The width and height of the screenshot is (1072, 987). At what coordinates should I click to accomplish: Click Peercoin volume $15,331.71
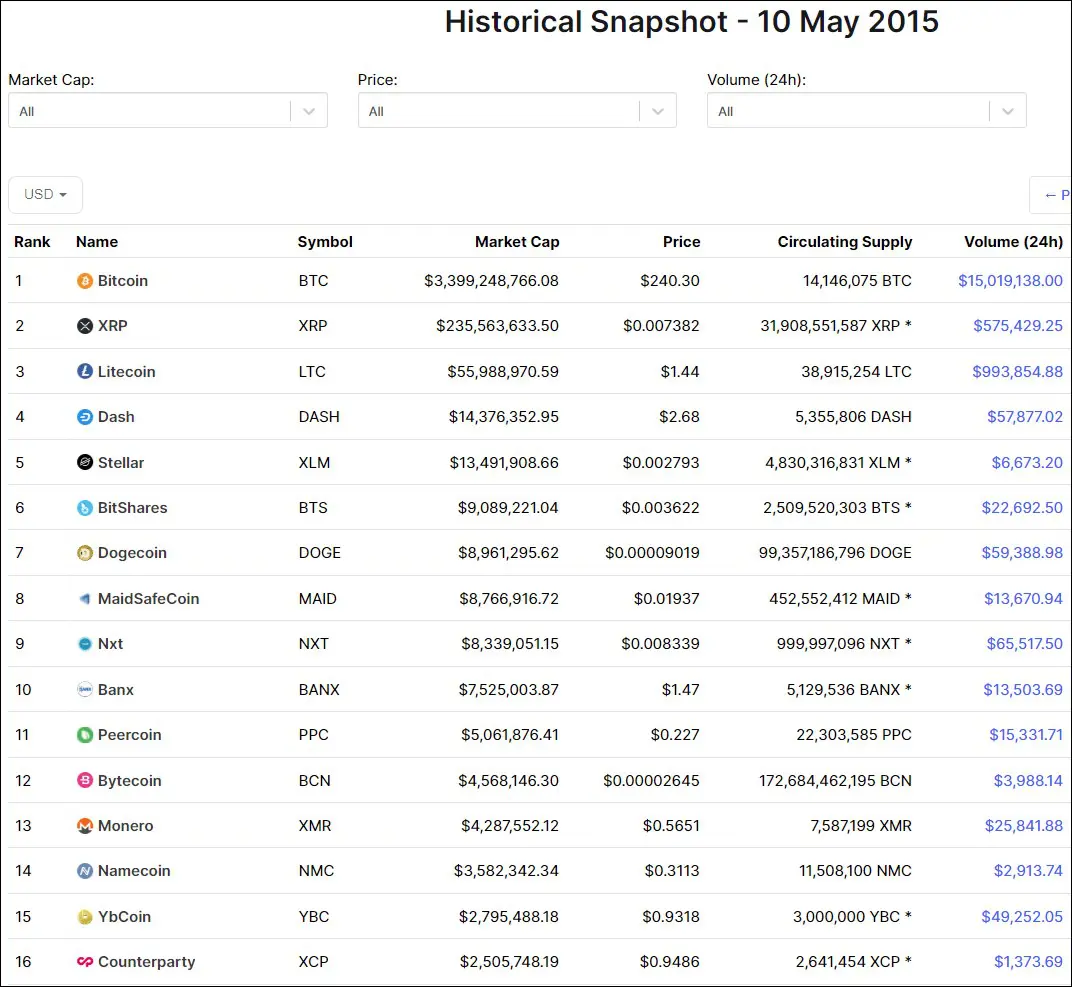point(1026,735)
